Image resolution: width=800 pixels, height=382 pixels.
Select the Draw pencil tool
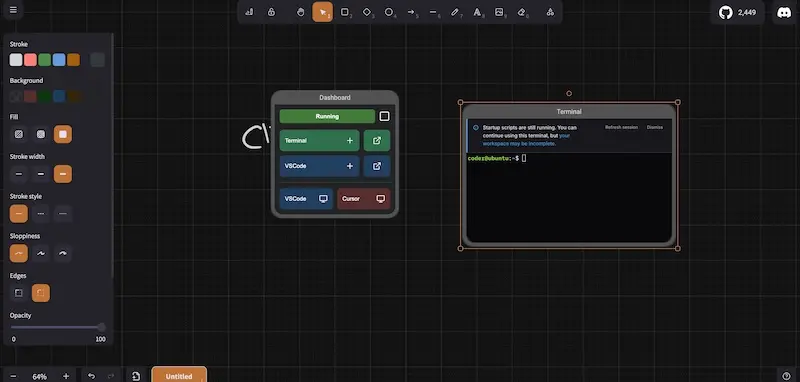(455, 12)
